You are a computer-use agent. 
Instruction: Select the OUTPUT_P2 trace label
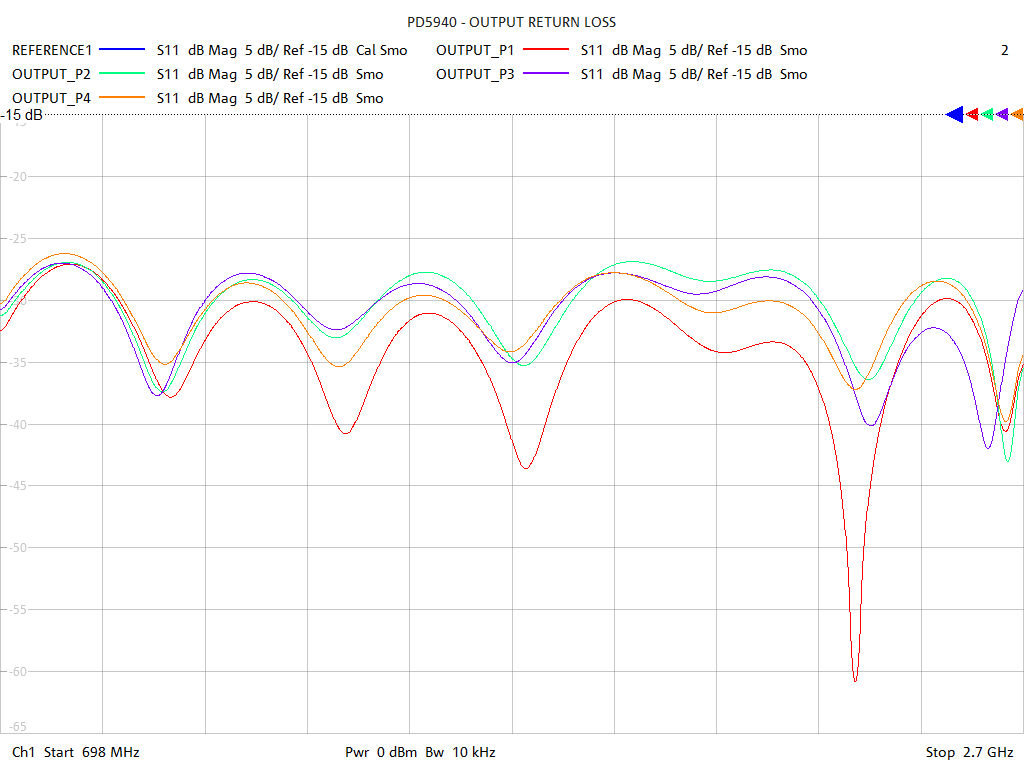51,74
